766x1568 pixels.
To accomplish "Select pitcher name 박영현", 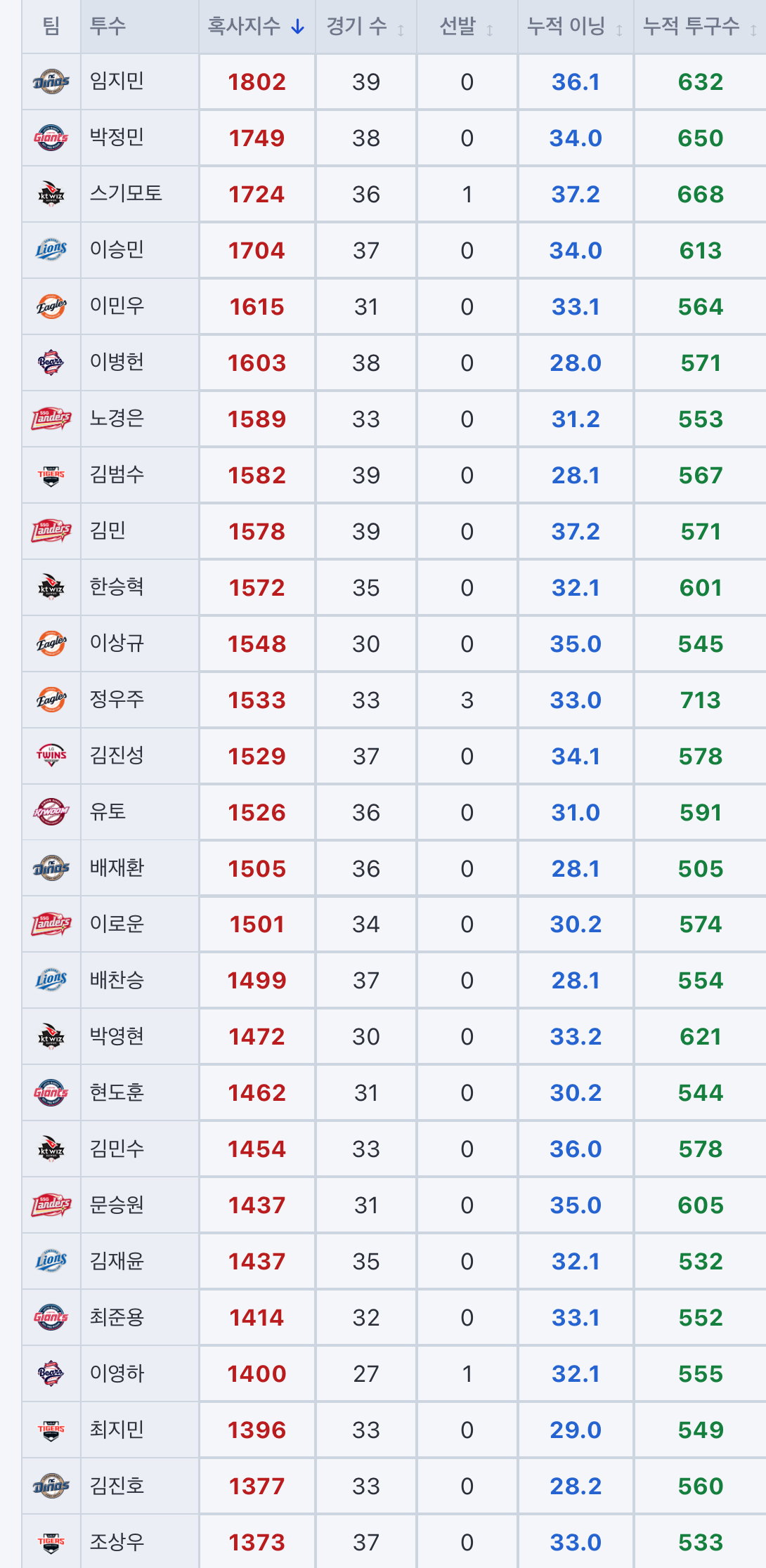I will pyautogui.click(x=117, y=1036).
